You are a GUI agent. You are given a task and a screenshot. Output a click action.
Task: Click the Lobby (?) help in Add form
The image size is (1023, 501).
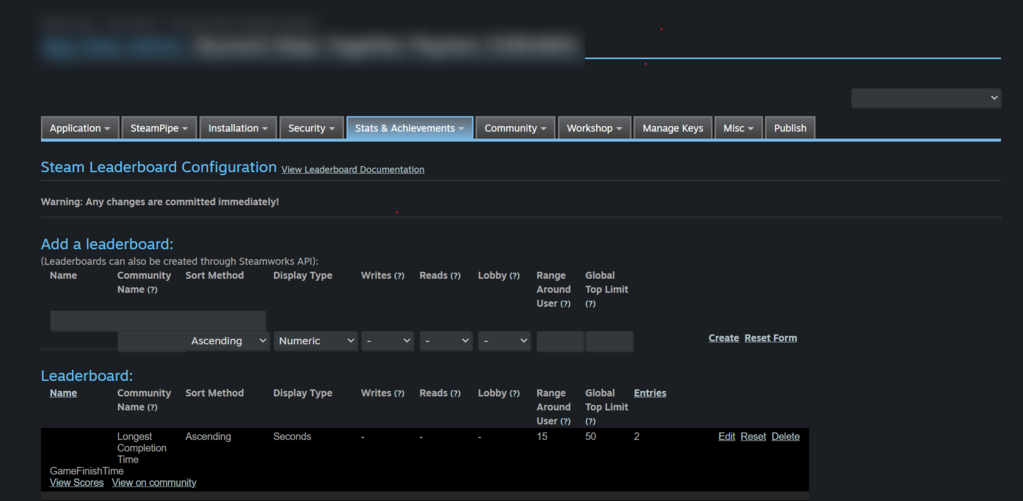(515, 276)
